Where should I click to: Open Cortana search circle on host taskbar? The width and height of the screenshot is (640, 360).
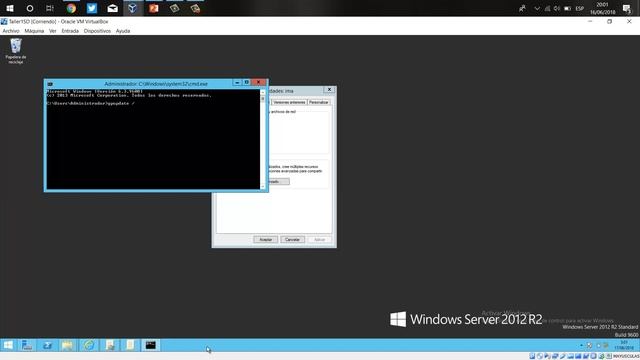[x=30, y=8]
